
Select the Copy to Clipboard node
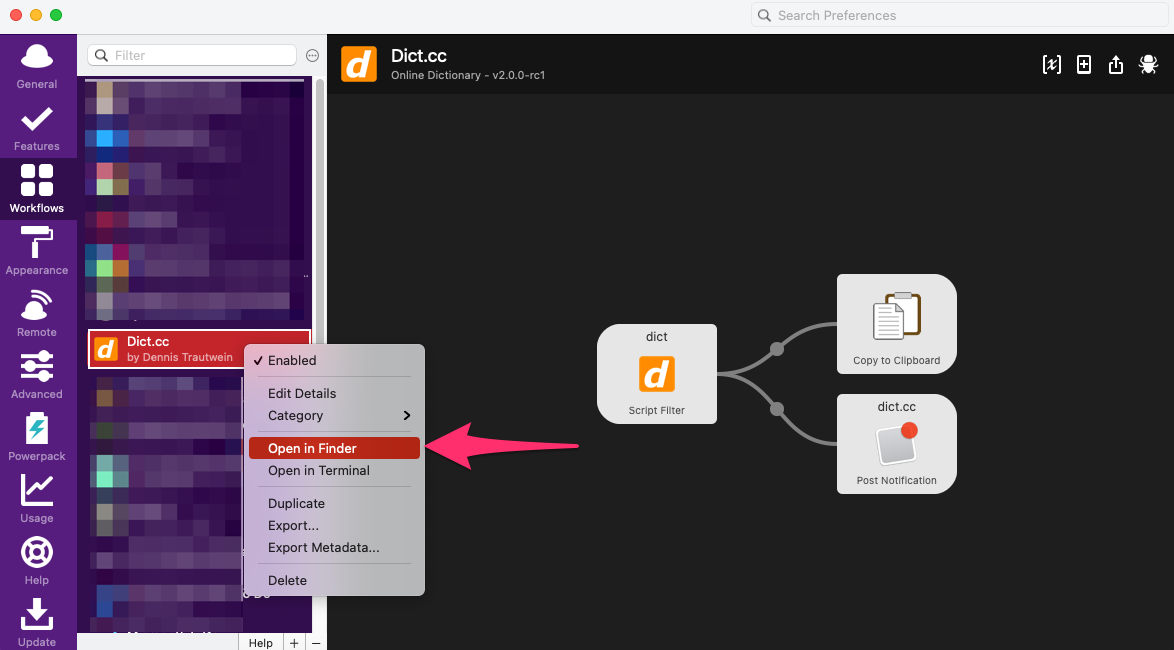(x=896, y=324)
